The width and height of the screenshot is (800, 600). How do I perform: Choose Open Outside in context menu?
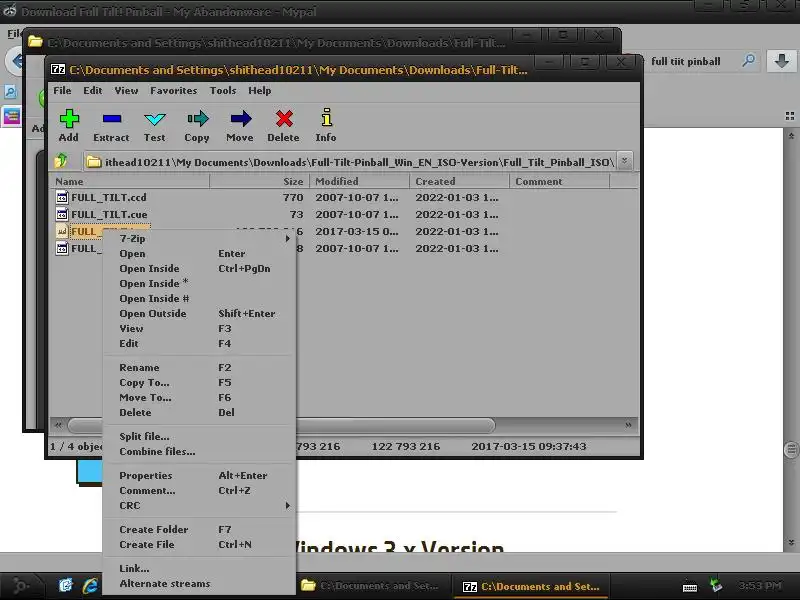click(198, 313)
